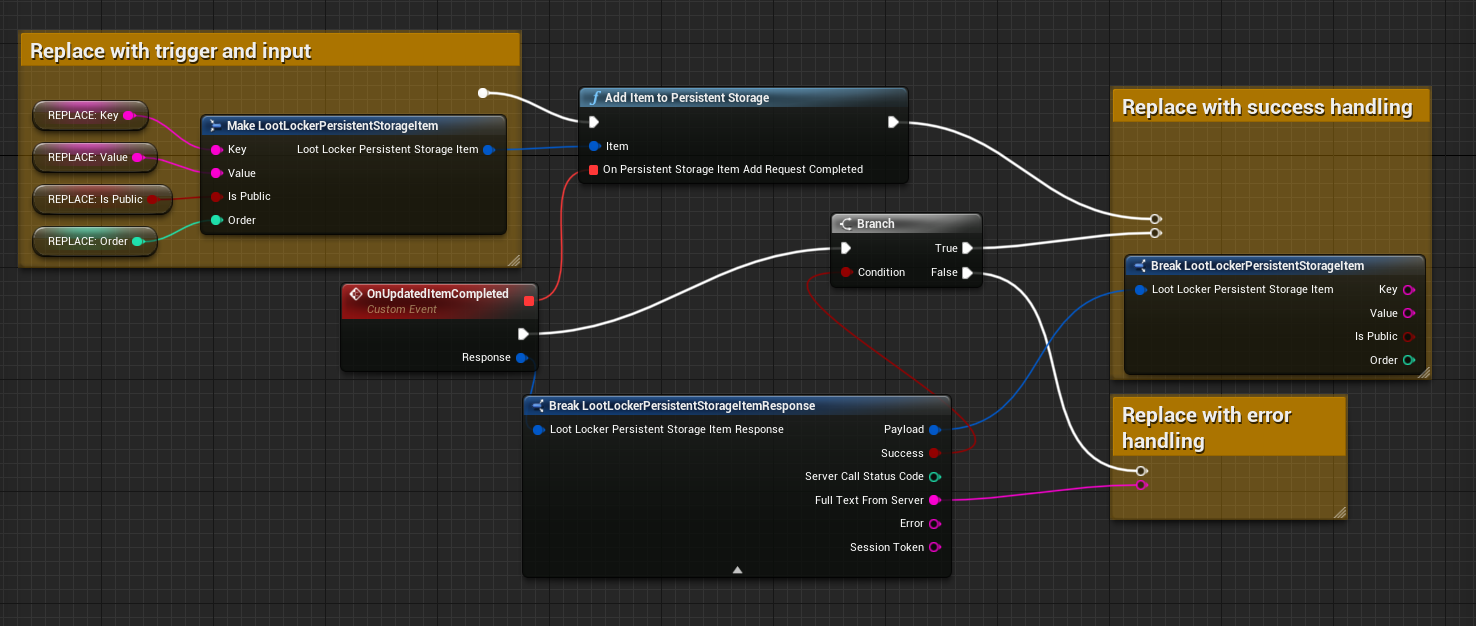The width and height of the screenshot is (1476, 626).
Task: Click Add Item to Persistent Storage node title
Action: [687, 98]
